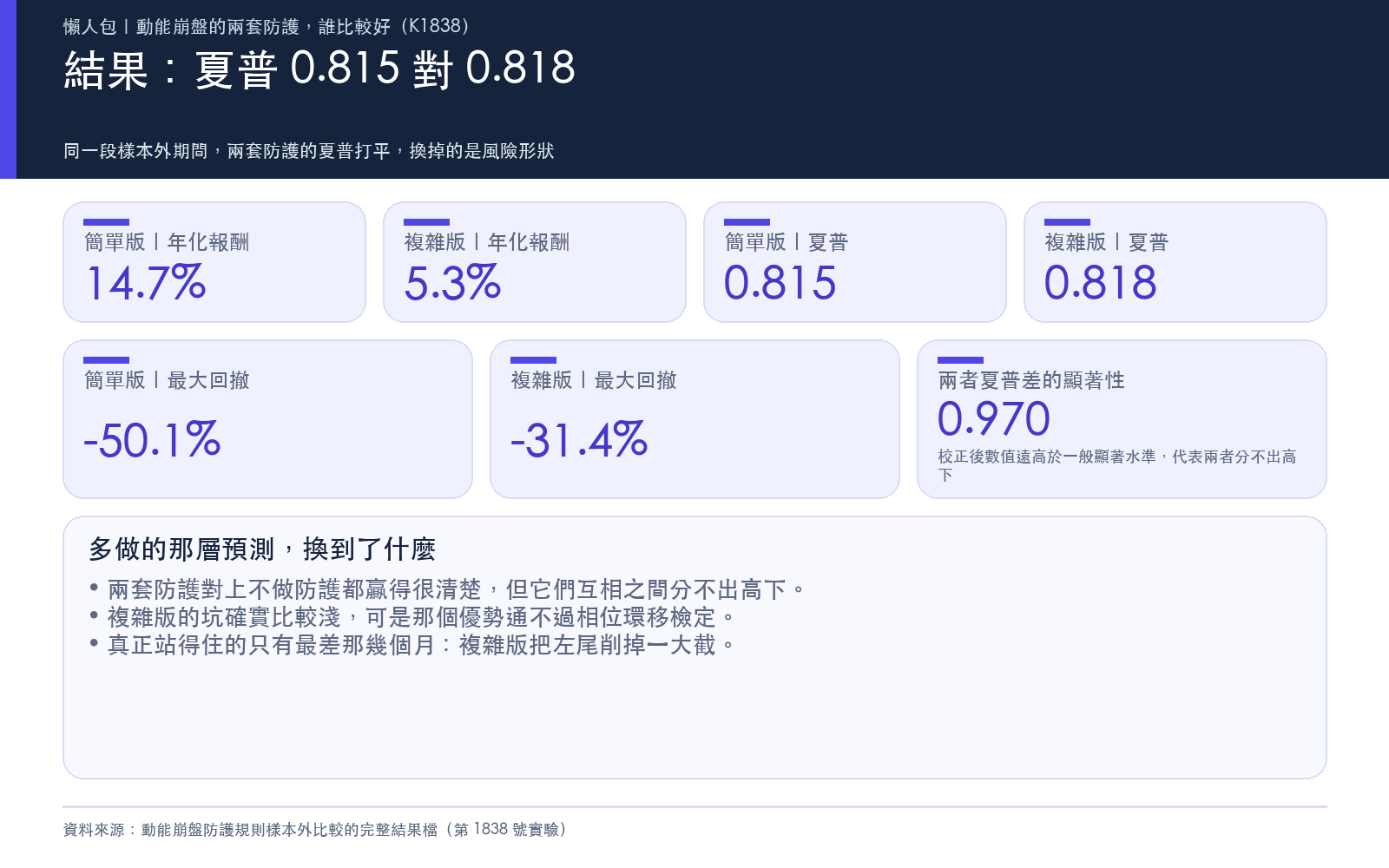Select the value 0.970
This screenshot has height=868, width=1389.
(994, 419)
